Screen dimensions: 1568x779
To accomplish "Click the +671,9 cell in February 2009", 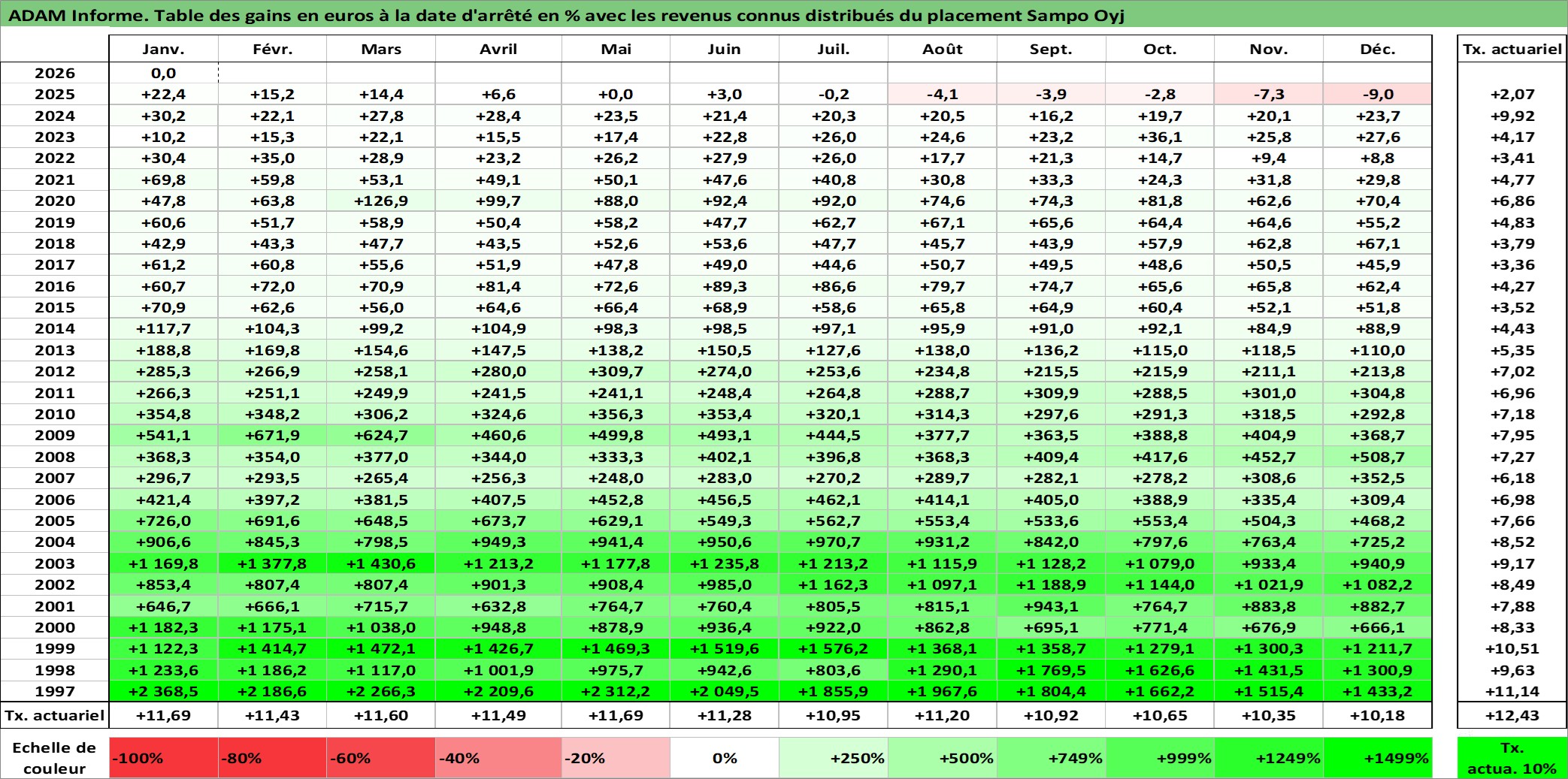I will tap(272, 435).
